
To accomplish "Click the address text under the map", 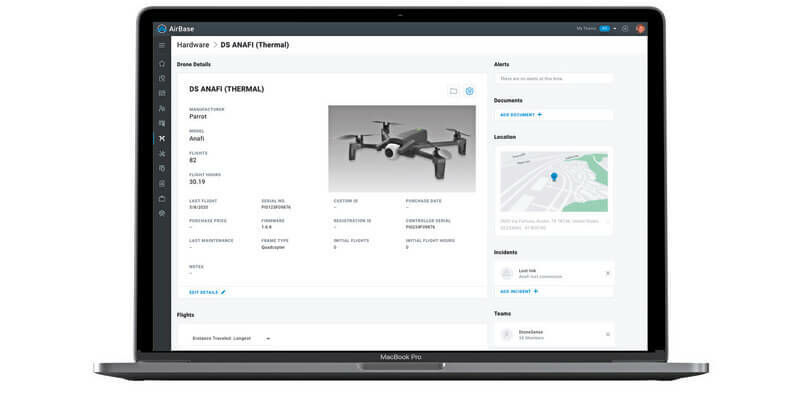I will pos(551,224).
